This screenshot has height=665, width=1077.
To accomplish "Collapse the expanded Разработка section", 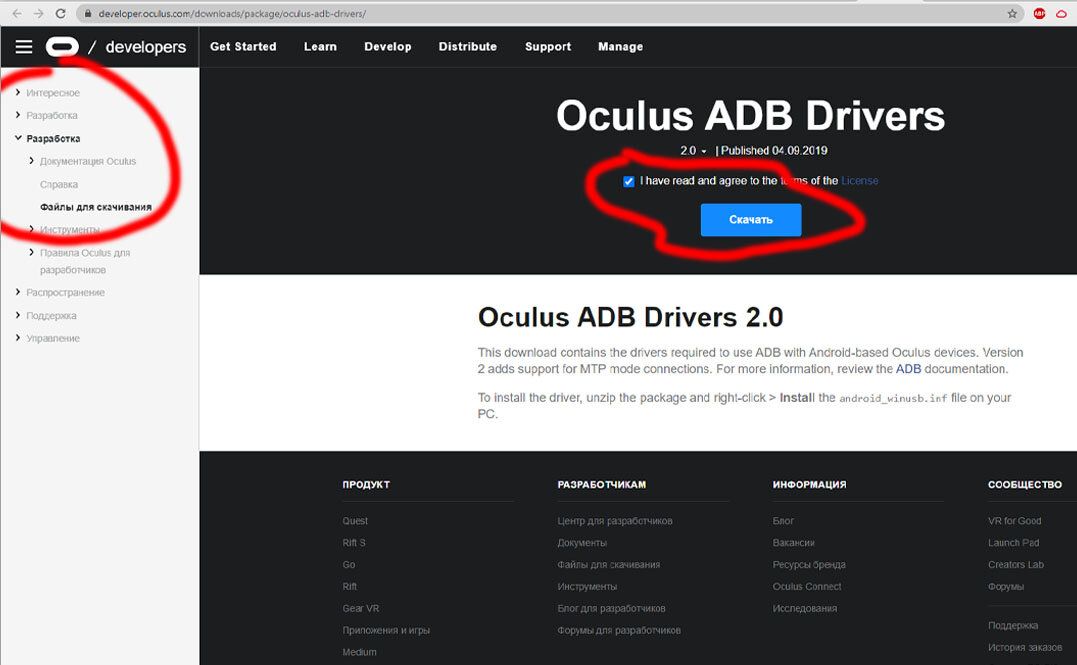I will tap(18, 138).
